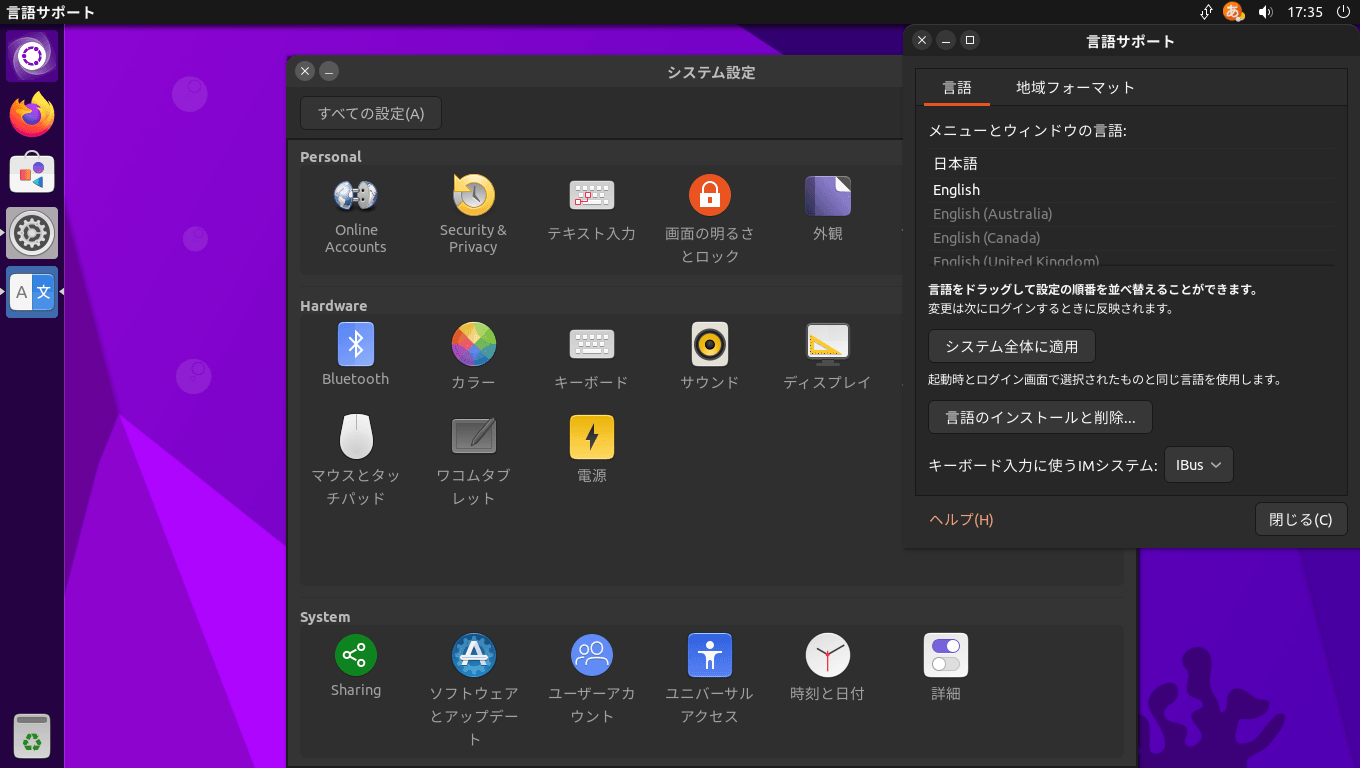Select the 言語 tab
This screenshot has height=768, width=1360.
(x=956, y=88)
